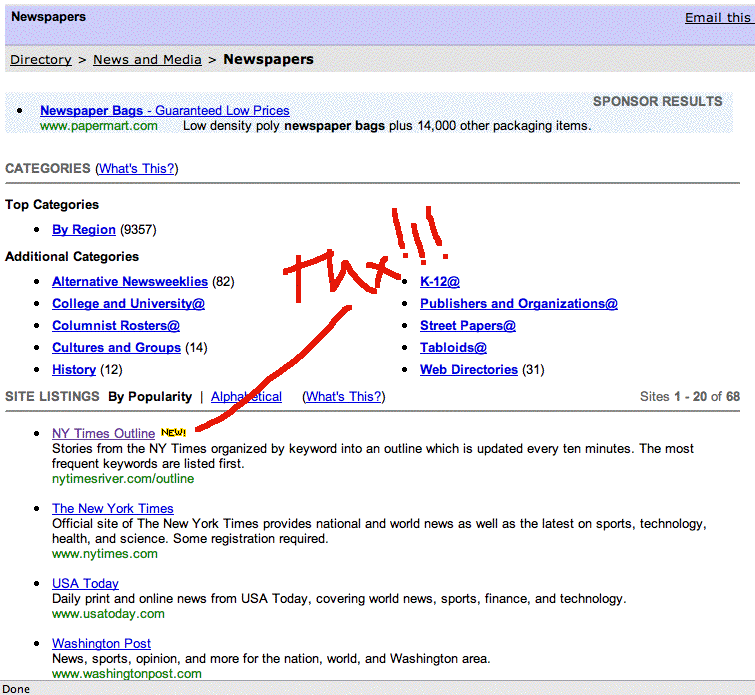Open Columnist Rosters category
The image size is (755, 695).
[x=116, y=326]
